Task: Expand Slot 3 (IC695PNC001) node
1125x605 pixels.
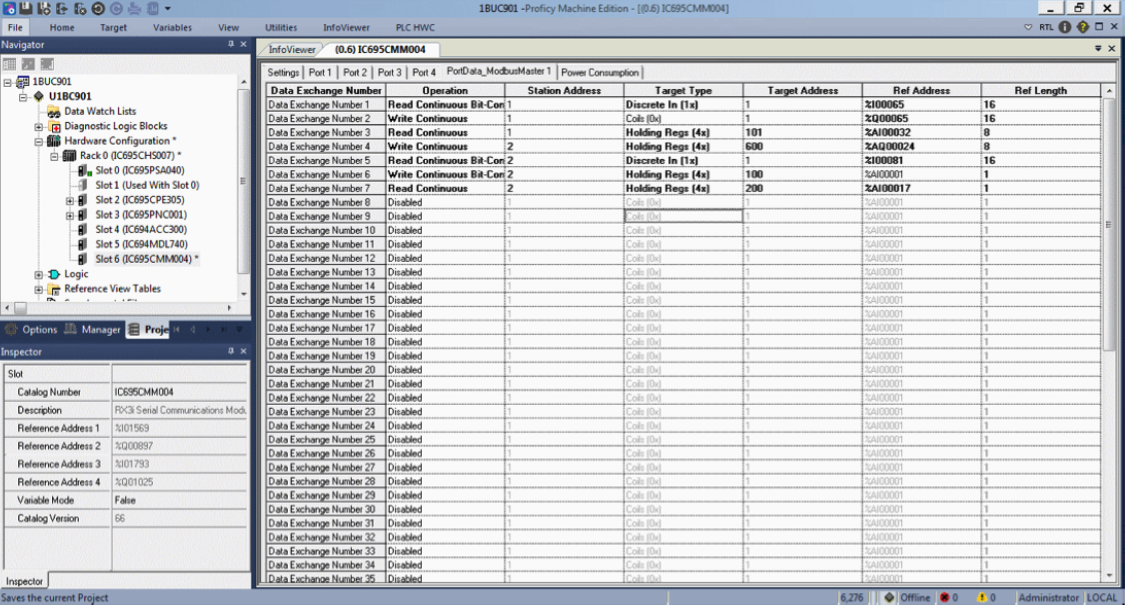Action: click(x=70, y=215)
